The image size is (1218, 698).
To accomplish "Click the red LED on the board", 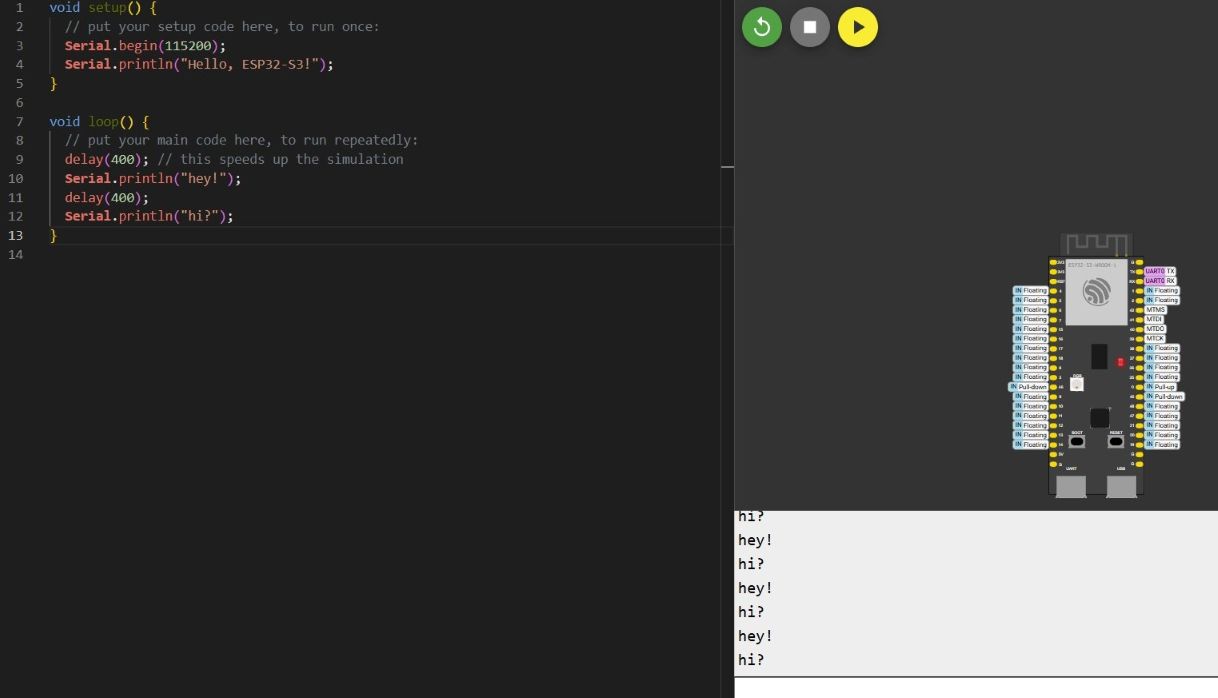I will click(1120, 362).
